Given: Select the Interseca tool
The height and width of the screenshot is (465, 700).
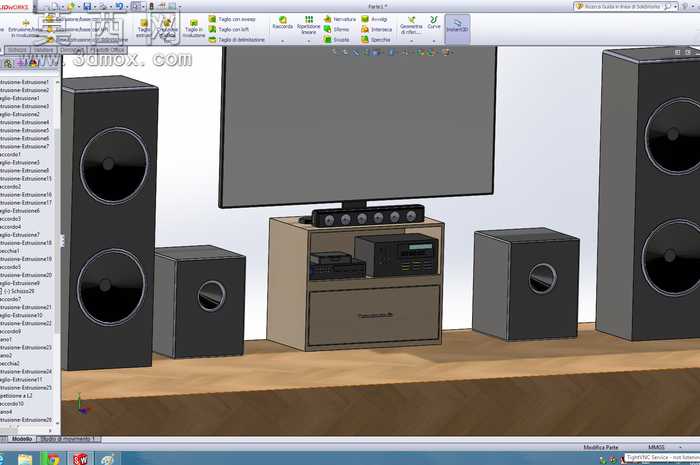Looking at the screenshot, I should pos(376,29).
